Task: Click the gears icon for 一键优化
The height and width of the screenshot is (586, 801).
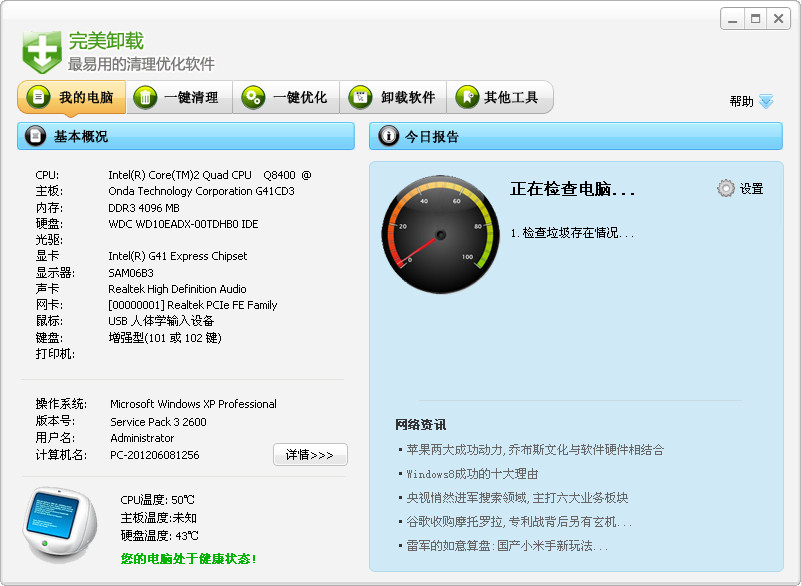Action: coord(253,97)
